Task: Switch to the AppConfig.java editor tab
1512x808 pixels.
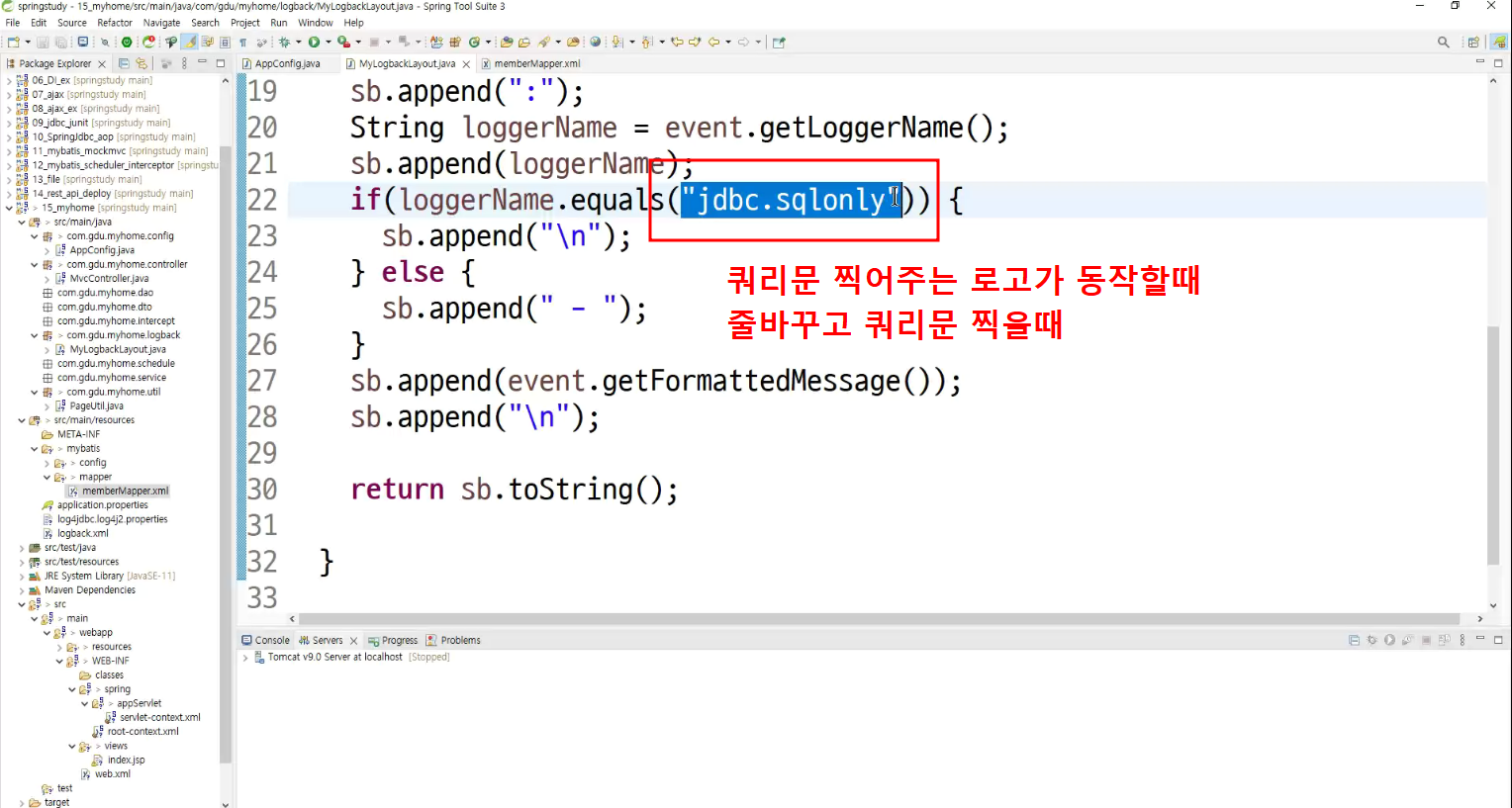Action: tap(287, 63)
